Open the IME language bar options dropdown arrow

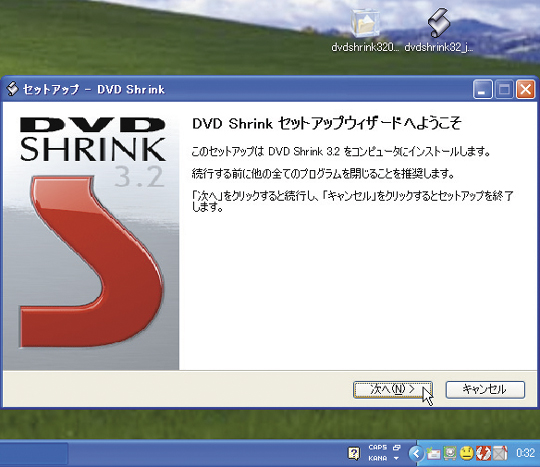[396, 458]
